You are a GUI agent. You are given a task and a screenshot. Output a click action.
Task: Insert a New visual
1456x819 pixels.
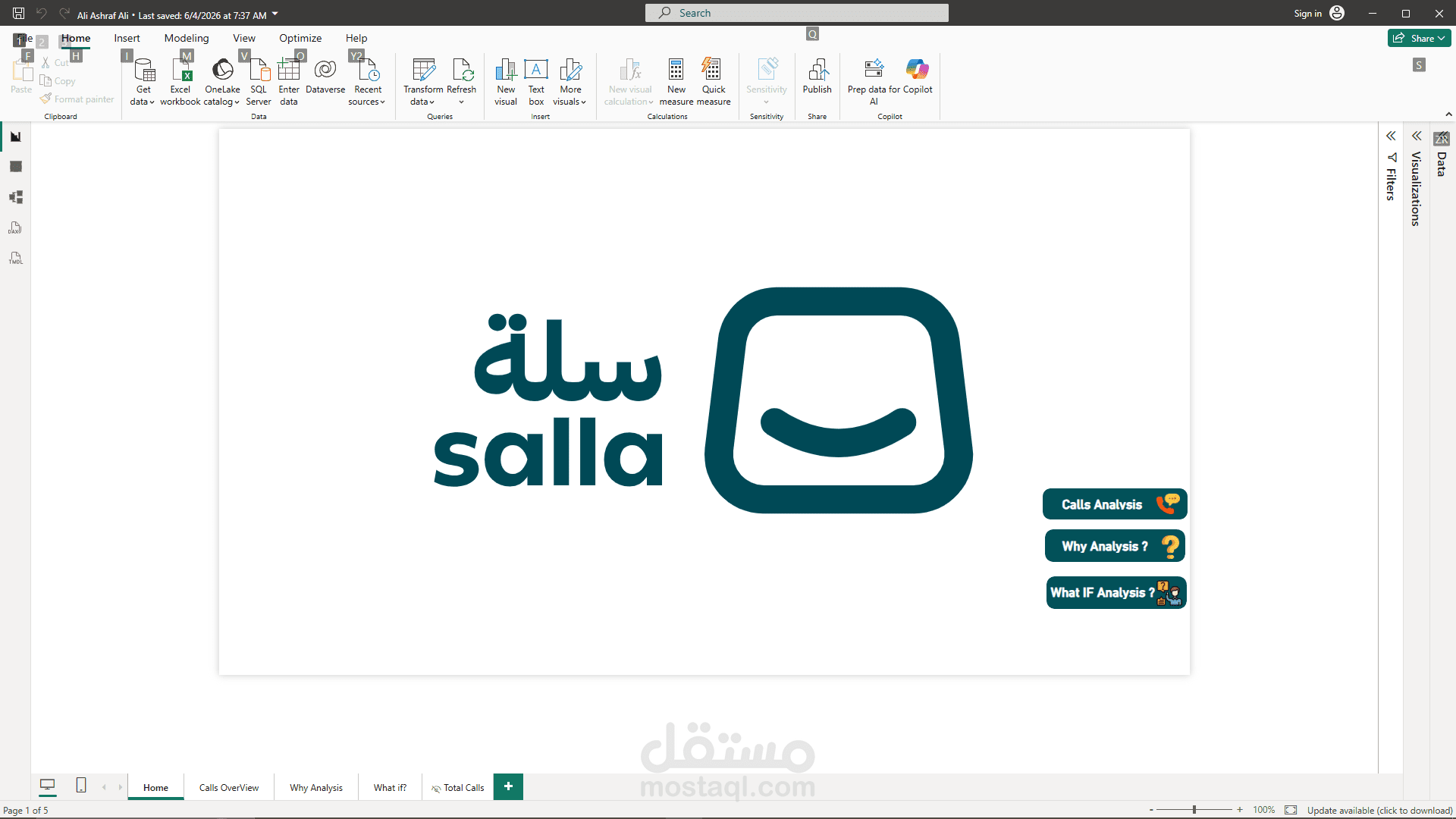[x=506, y=82]
